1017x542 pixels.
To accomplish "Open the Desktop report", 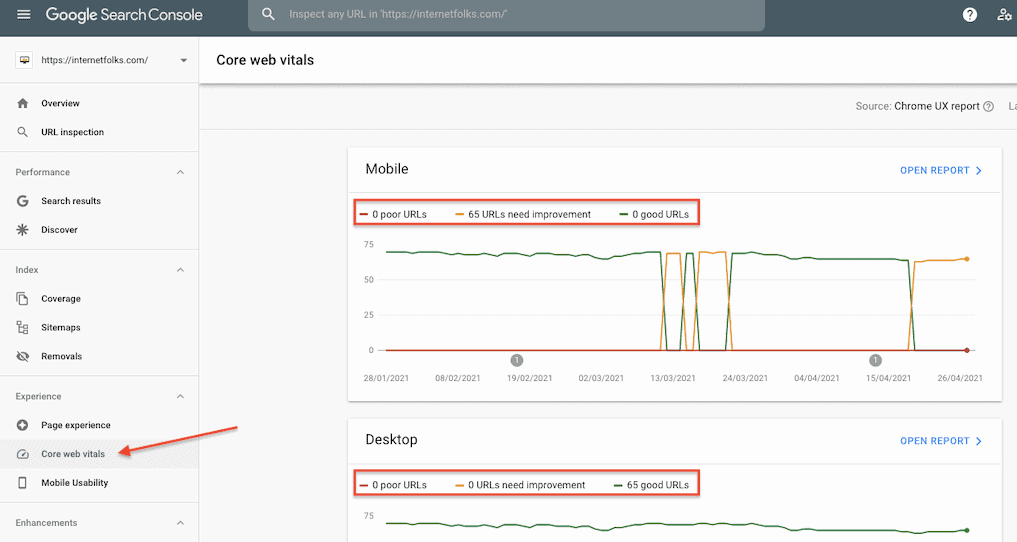I will click(x=940, y=441).
